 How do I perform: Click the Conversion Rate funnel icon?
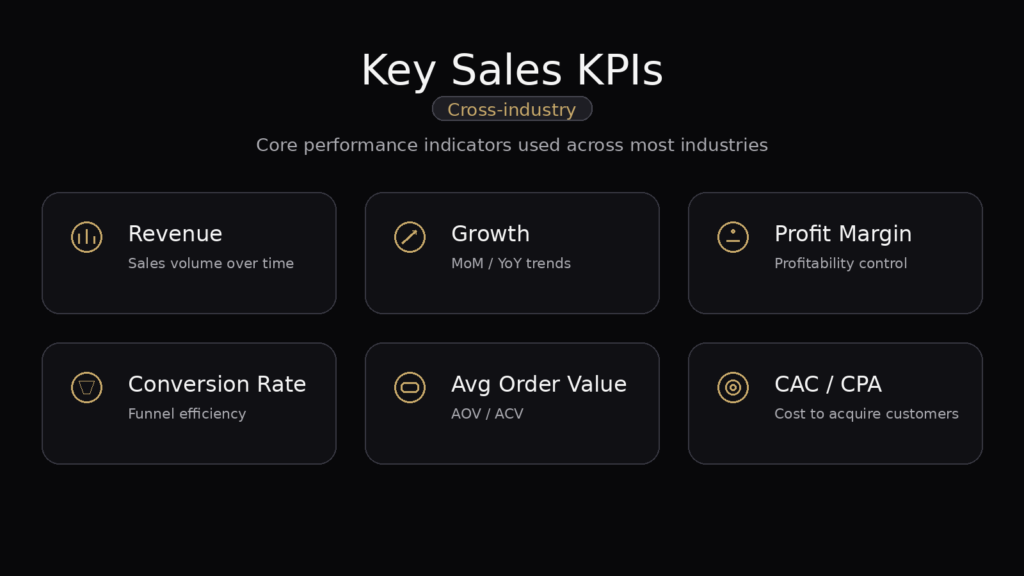pos(87,387)
